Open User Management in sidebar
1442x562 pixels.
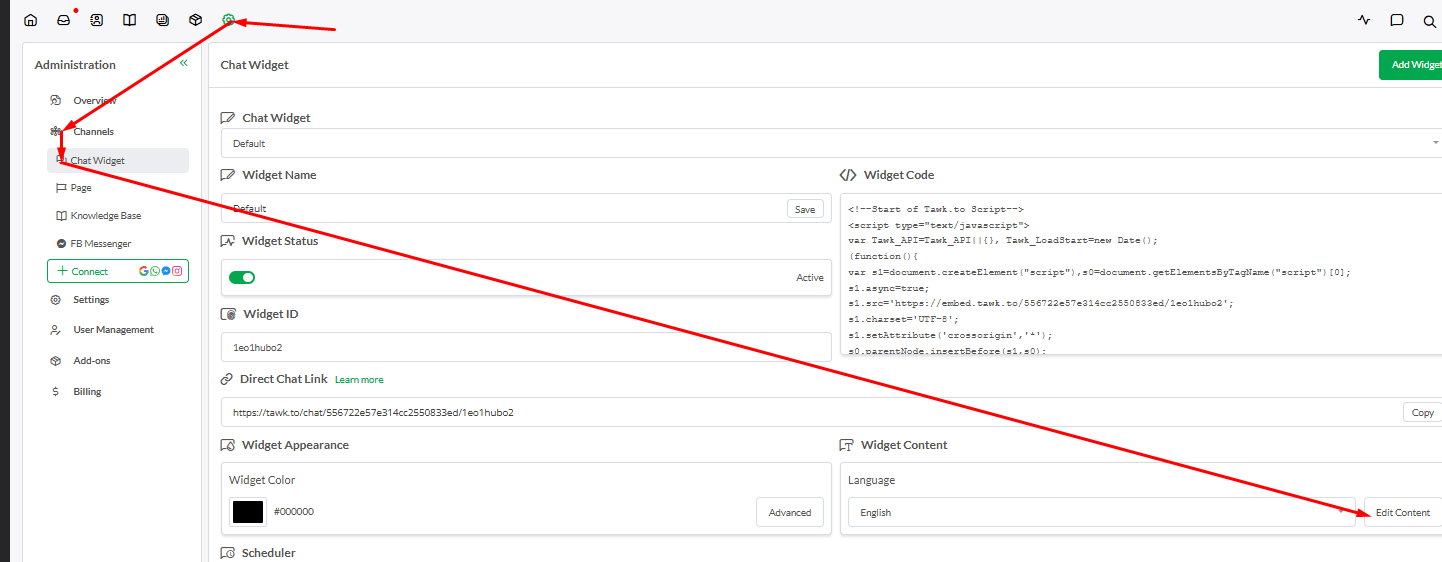(x=114, y=330)
